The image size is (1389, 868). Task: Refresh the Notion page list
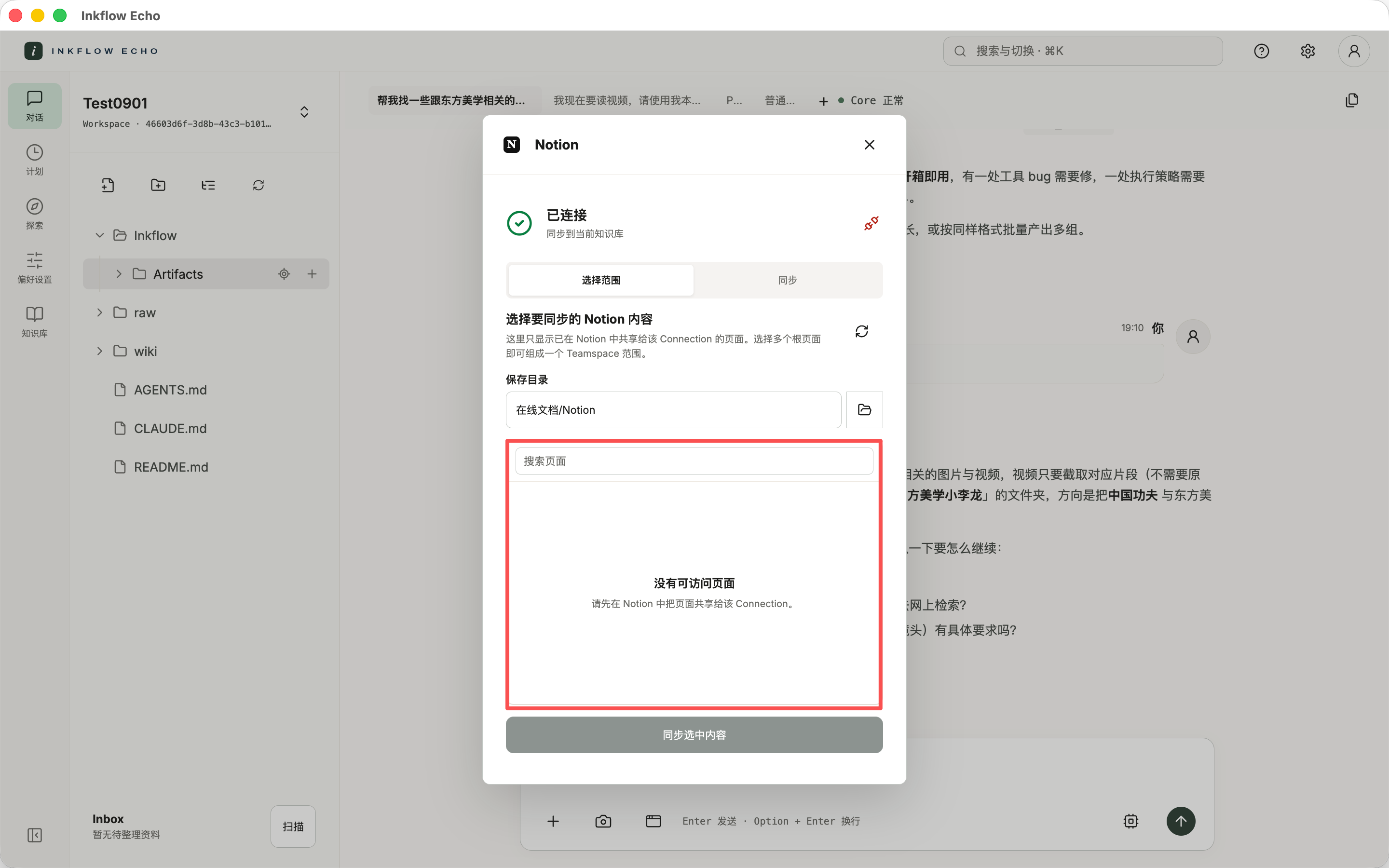[861, 331]
